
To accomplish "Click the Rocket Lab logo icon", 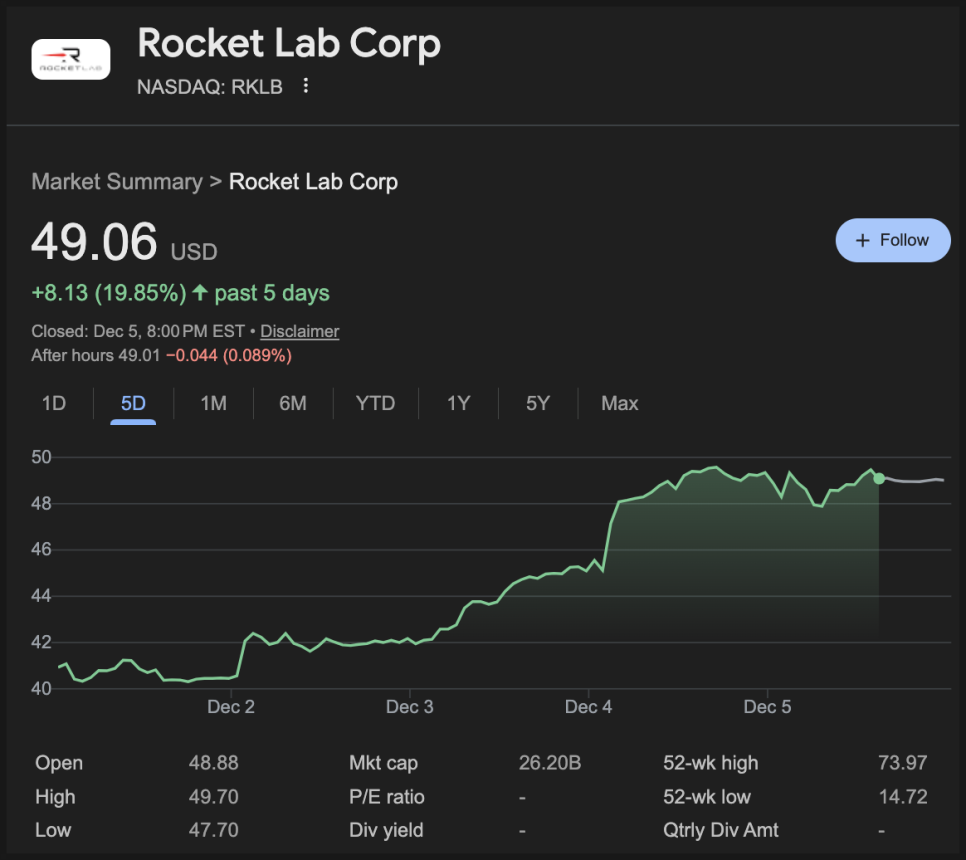I will pyautogui.click(x=71, y=60).
